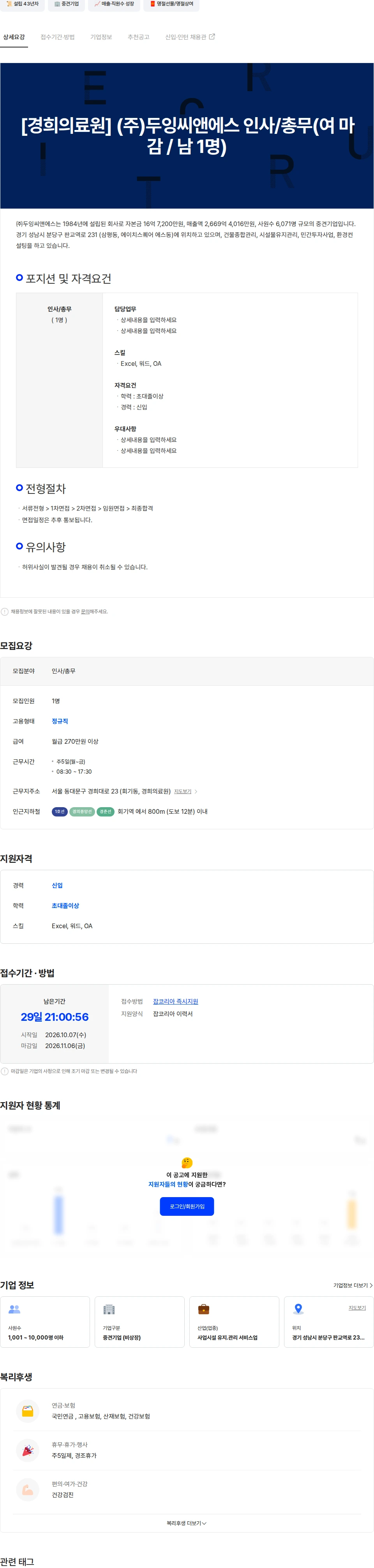The image size is (374, 1568).
Task: Click the 명절선물/명절상여 tag
Action: click(171, 4)
